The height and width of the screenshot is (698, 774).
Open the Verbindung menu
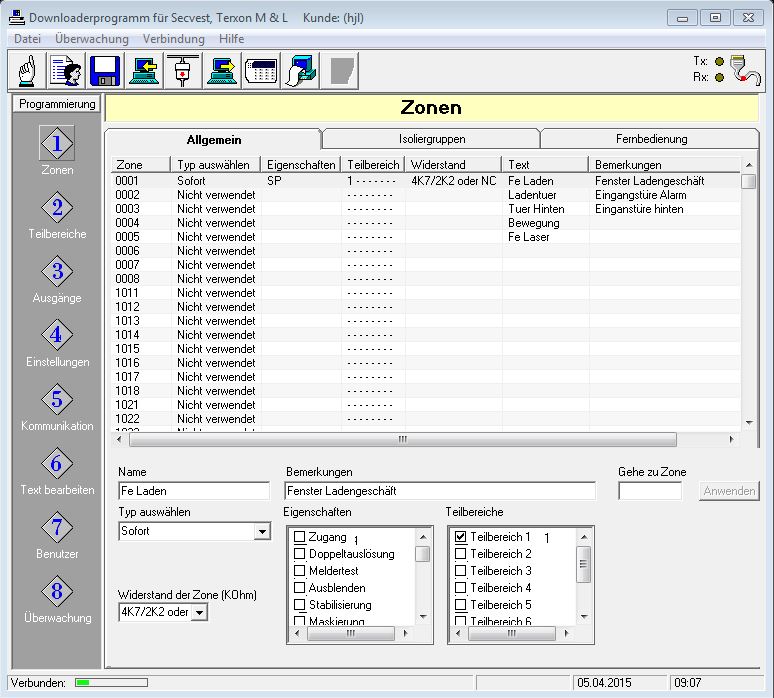(x=173, y=39)
